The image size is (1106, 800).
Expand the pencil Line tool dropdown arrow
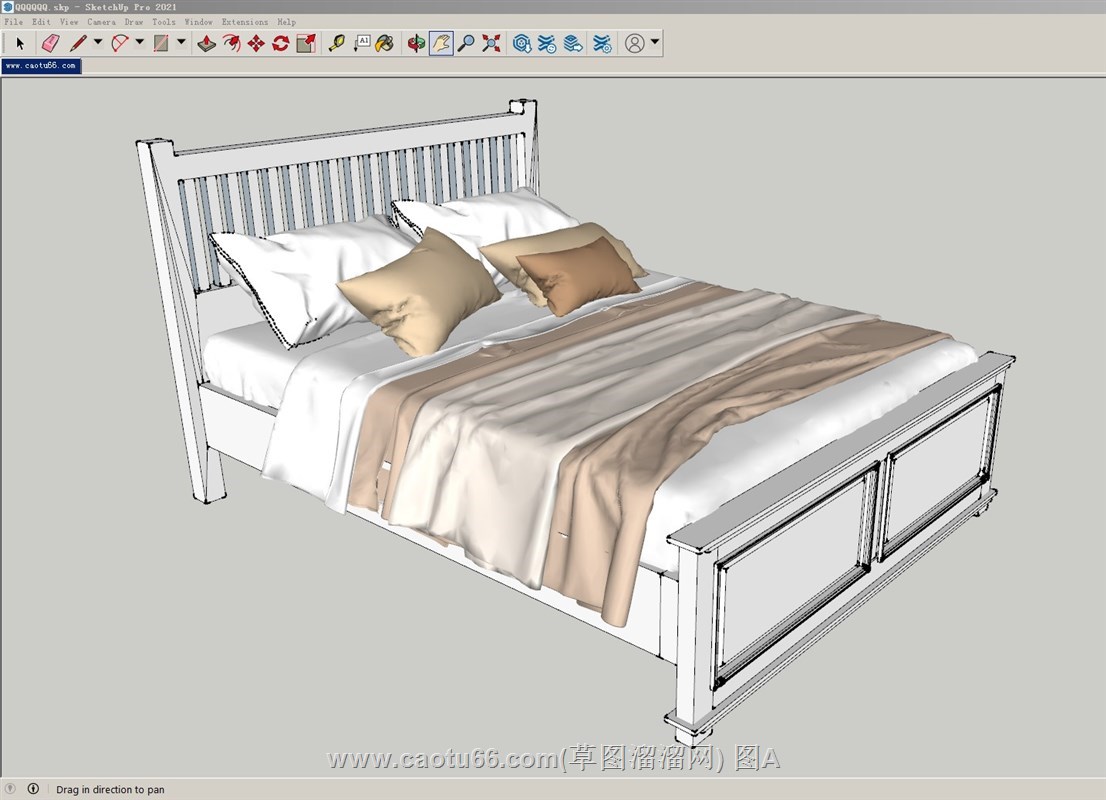coord(98,43)
